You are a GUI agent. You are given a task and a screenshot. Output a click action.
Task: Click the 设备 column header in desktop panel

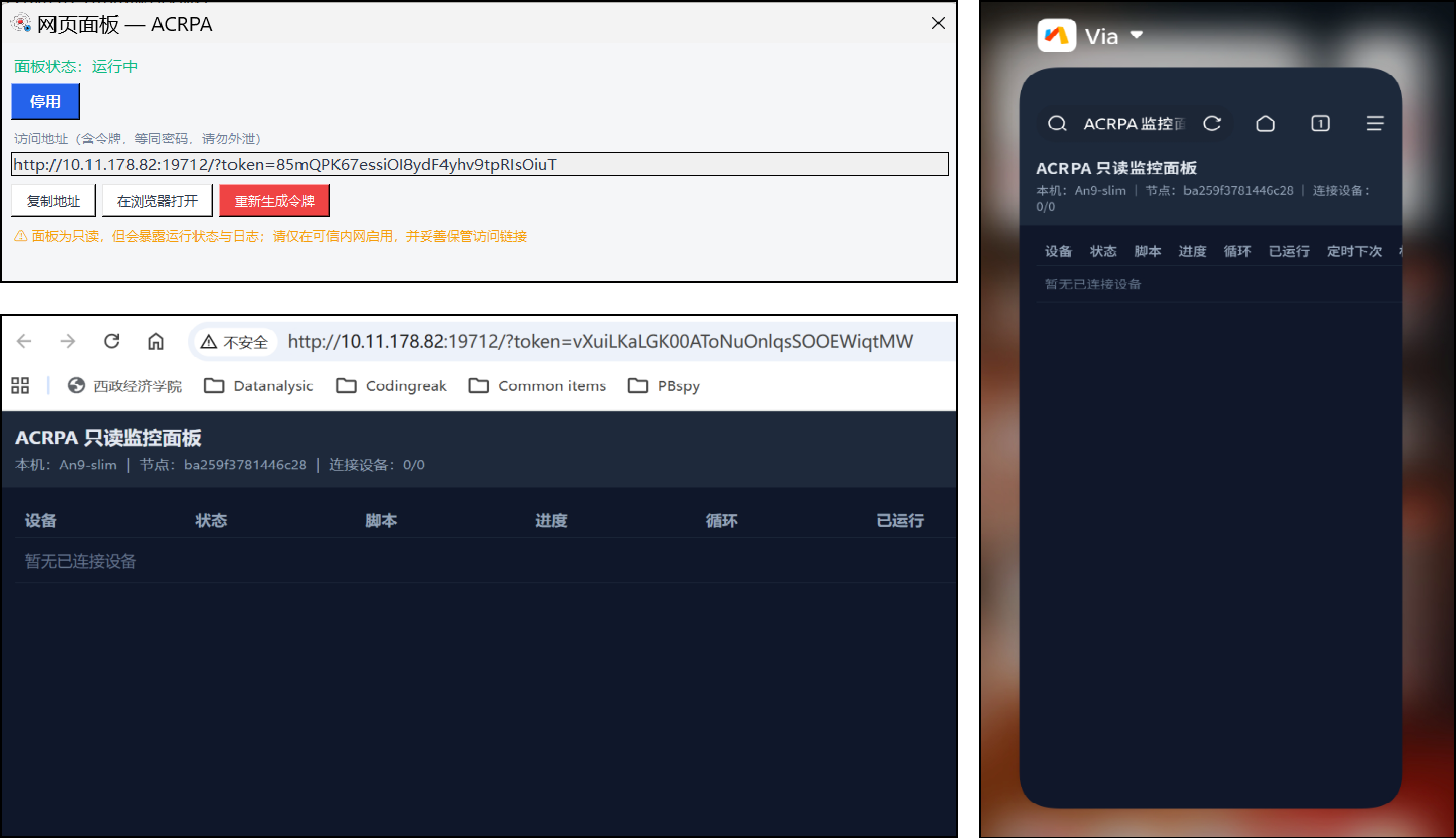(41, 521)
